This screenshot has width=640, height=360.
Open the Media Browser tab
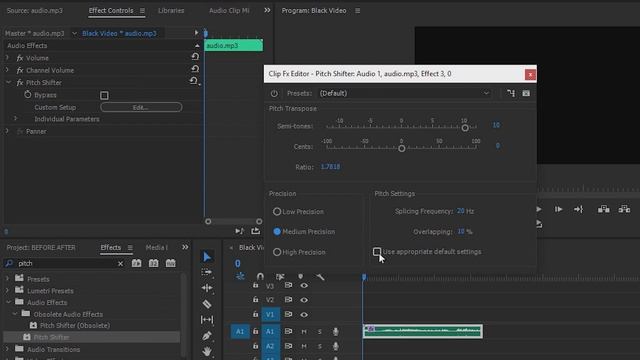[156, 247]
